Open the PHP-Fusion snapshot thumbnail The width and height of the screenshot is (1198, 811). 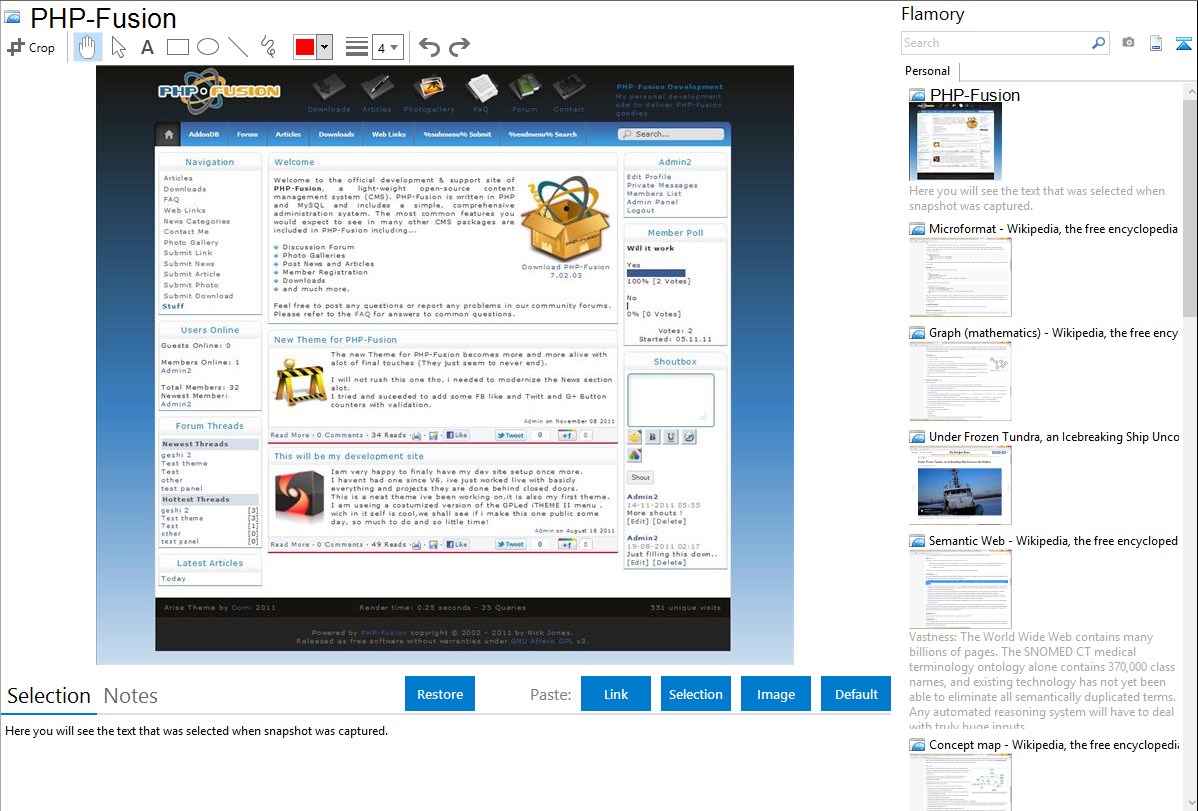click(955, 142)
